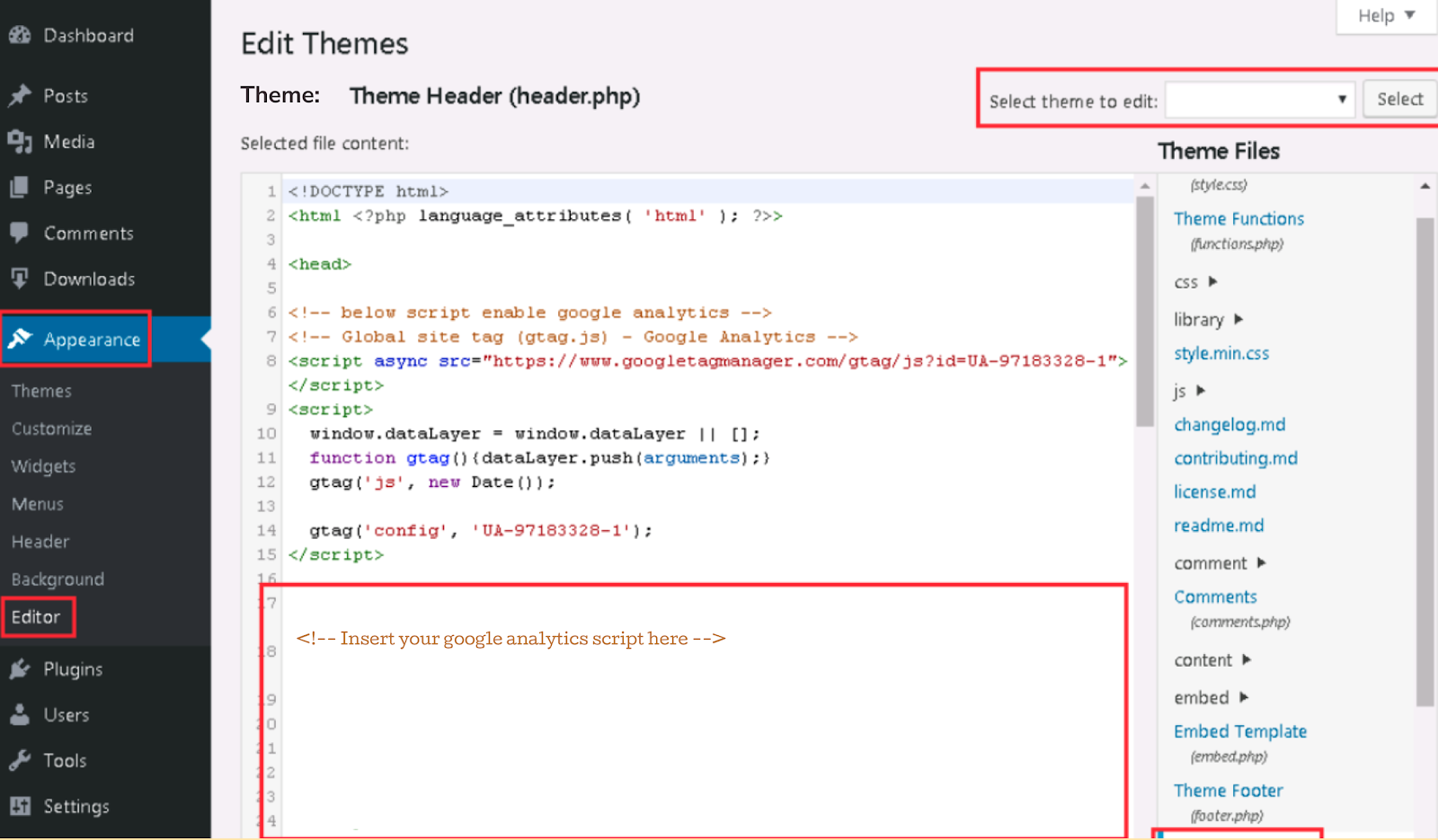The height and width of the screenshot is (840, 1438).
Task: Click the googletagmanager script src line
Action: point(707,361)
